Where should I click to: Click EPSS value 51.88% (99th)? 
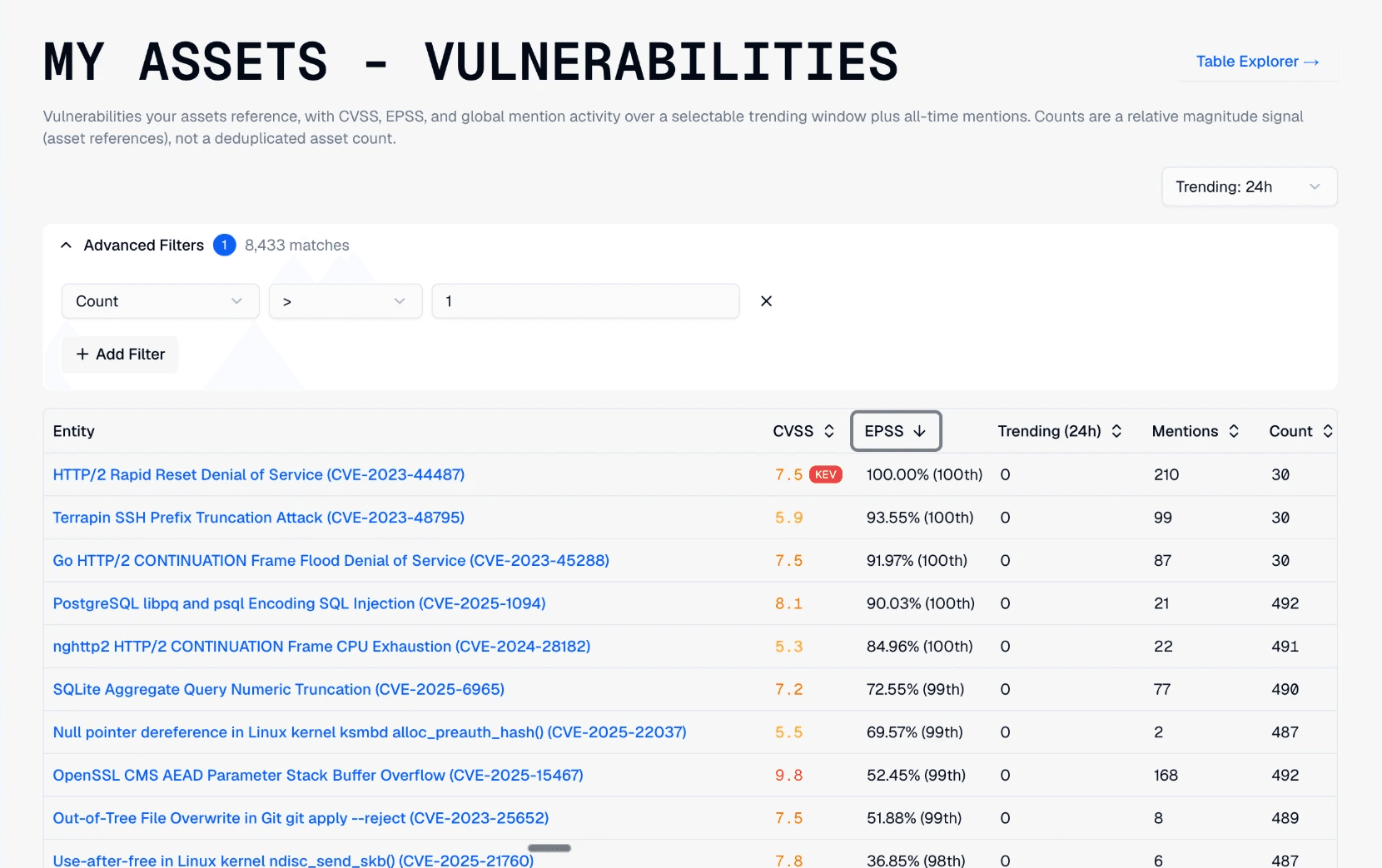pos(914,818)
